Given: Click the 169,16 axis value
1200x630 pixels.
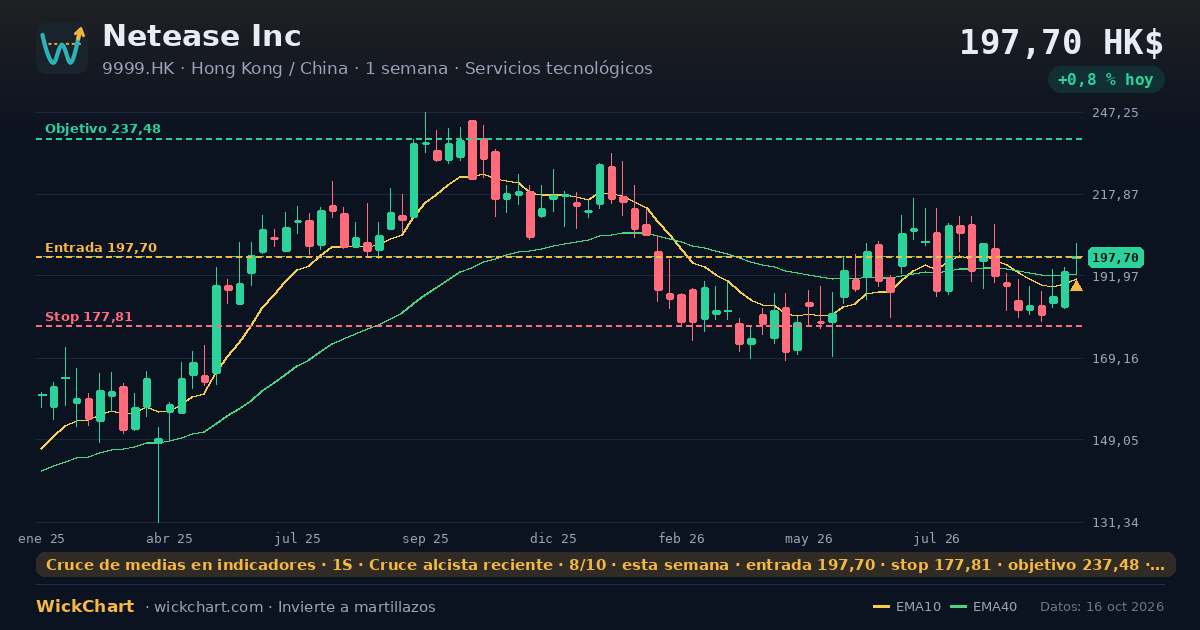Looking at the screenshot, I should click(x=1115, y=358).
